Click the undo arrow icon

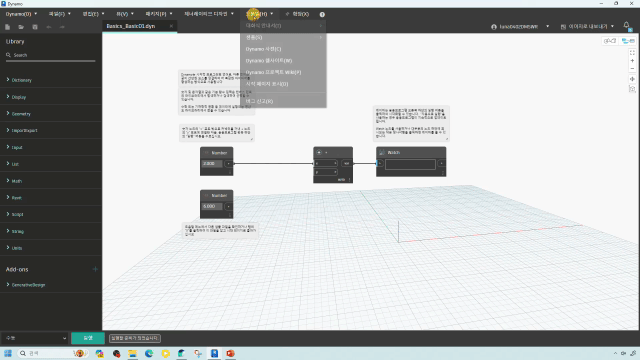click(x=49, y=27)
